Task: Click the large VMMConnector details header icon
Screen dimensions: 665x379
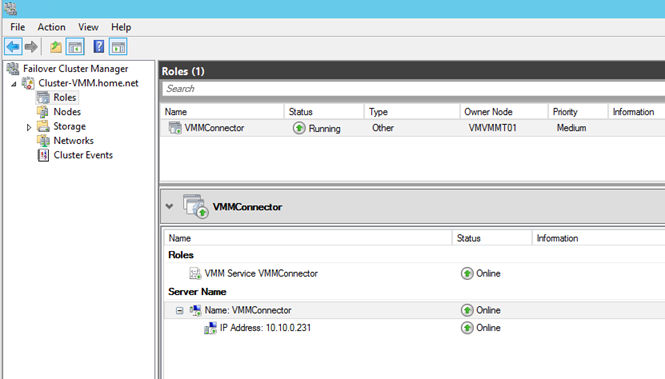Action: point(196,206)
